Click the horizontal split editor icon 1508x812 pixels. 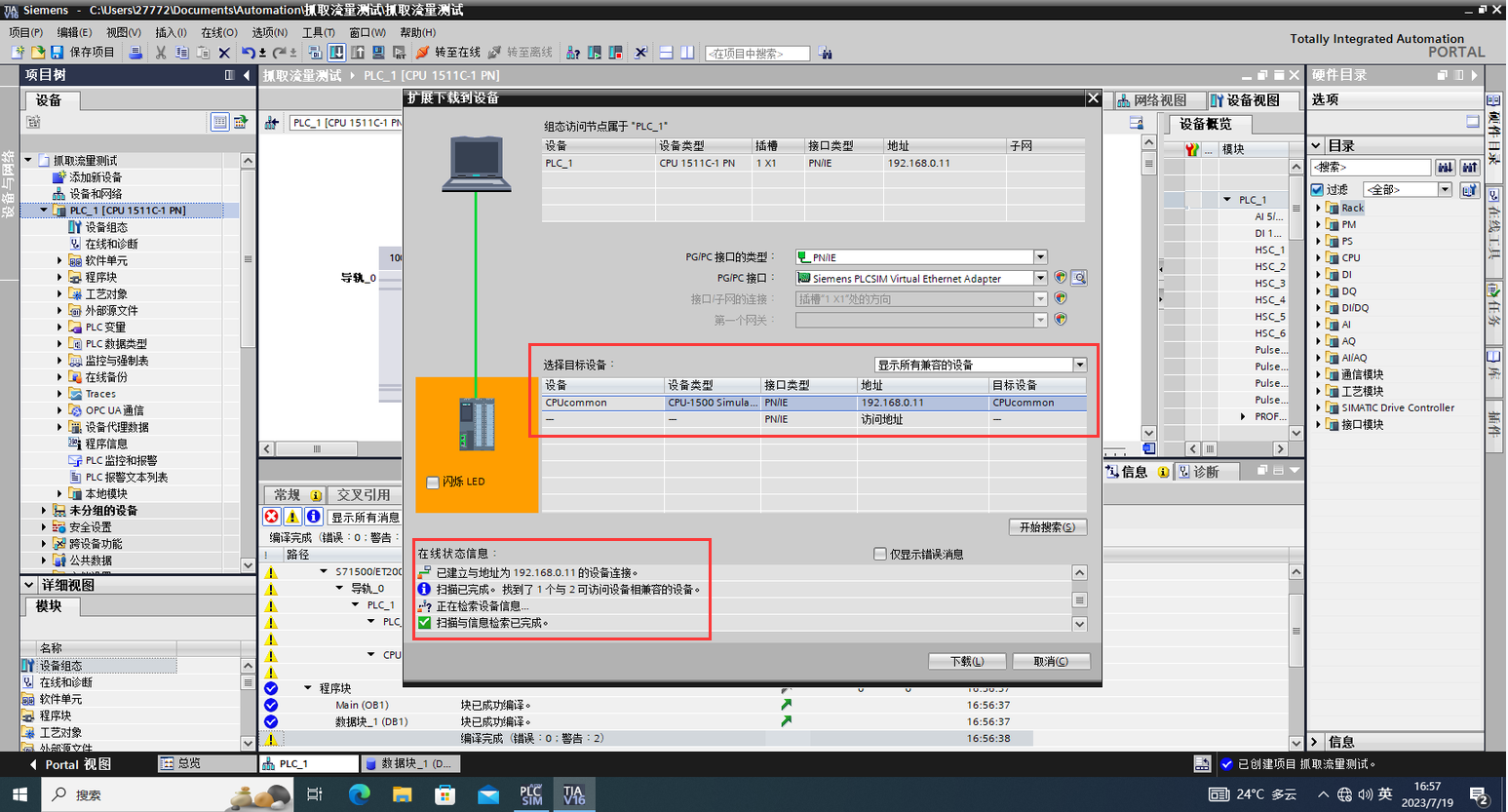pyautogui.click(x=666, y=53)
